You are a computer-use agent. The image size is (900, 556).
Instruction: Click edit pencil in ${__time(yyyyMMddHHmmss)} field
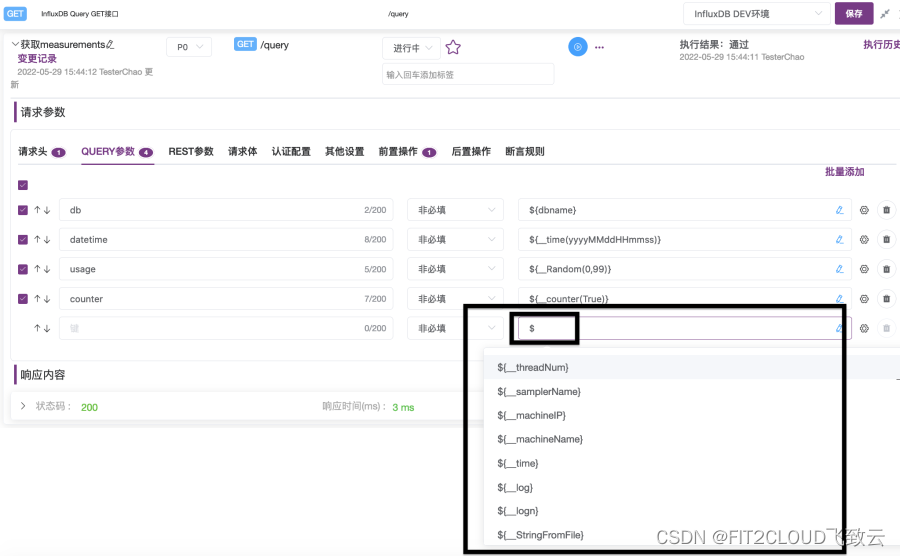click(x=839, y=239)
